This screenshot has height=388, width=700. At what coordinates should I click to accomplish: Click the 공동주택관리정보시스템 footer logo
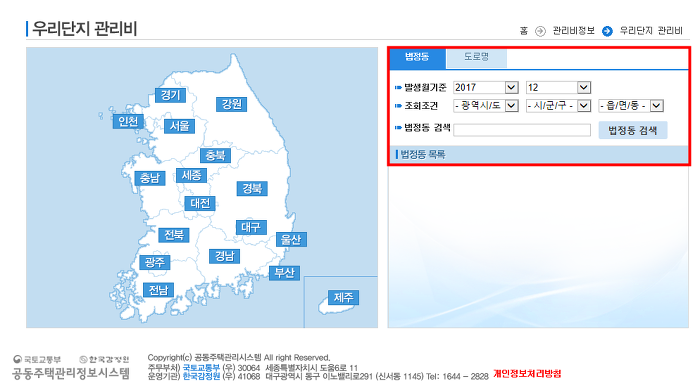[x=71, y=373]
